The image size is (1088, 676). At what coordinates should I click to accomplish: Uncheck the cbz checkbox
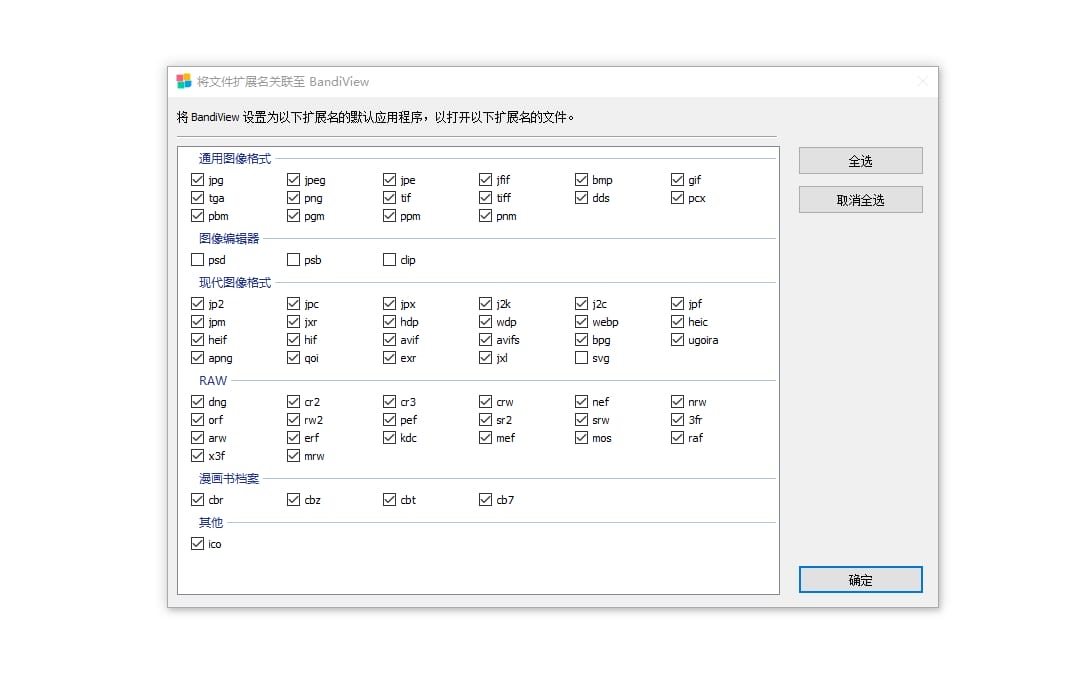[x=294, y=499]
